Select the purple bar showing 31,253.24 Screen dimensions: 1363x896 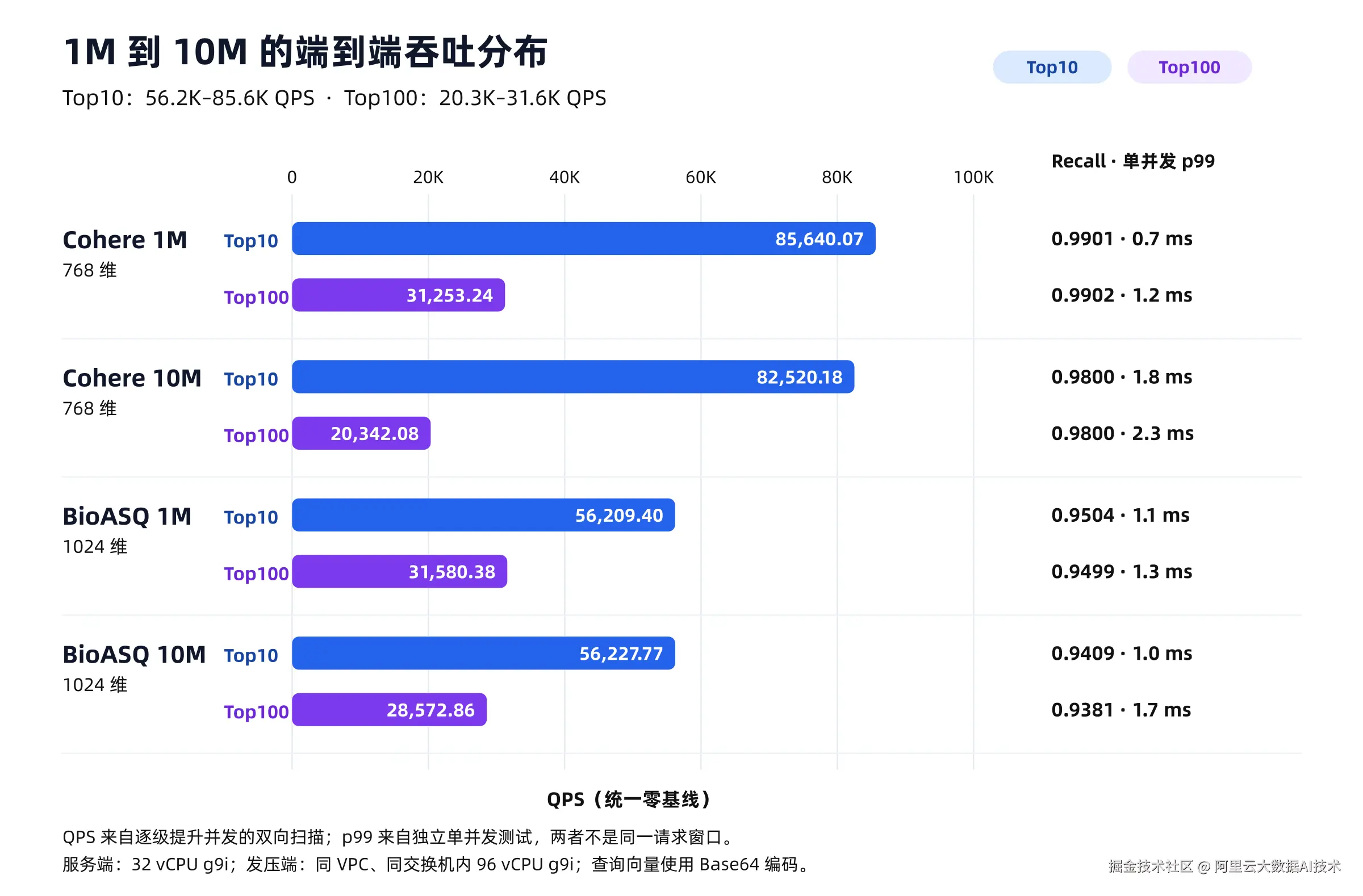tap(399, 295)
